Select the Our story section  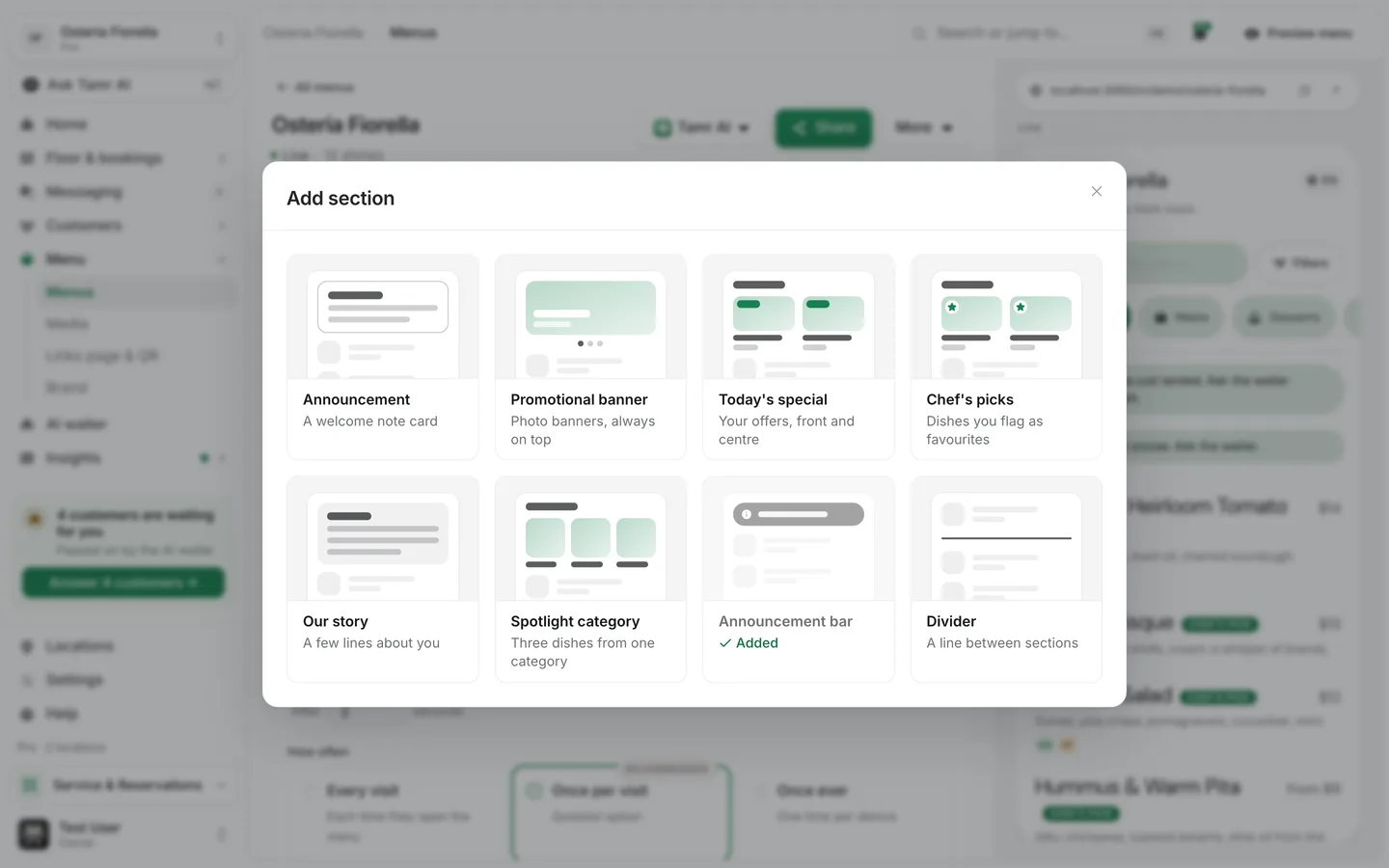point(383,579)
